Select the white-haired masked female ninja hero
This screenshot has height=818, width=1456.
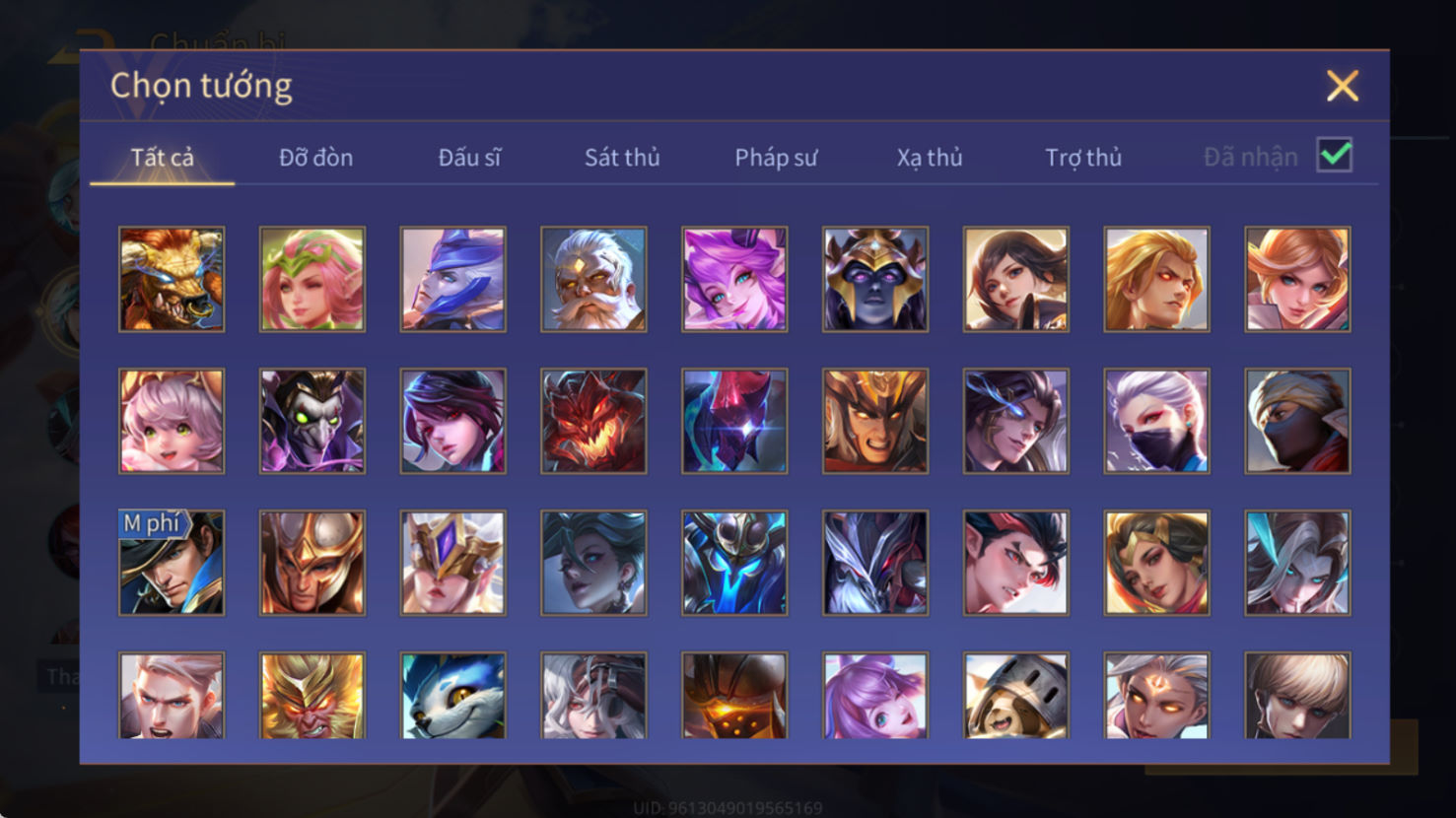tap(1156, 421)
